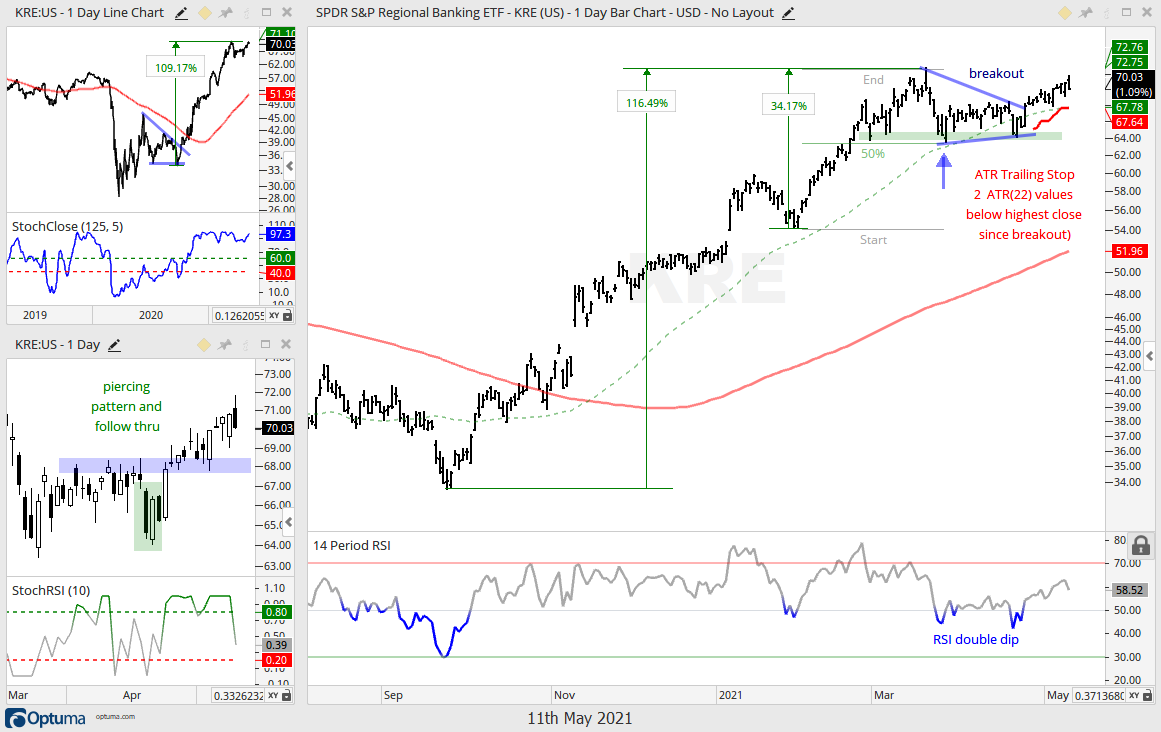Click yellow diamond in main bar chart header
This screenshot has height=732, width=1161.
point(1064,13)
